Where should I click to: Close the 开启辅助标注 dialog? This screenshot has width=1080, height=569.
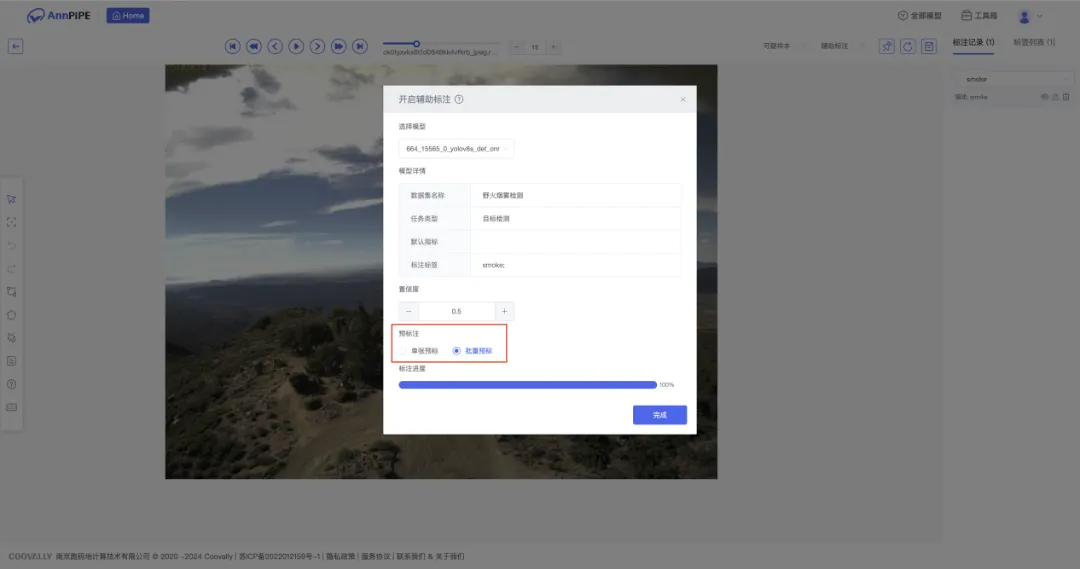tap(683, 100)
